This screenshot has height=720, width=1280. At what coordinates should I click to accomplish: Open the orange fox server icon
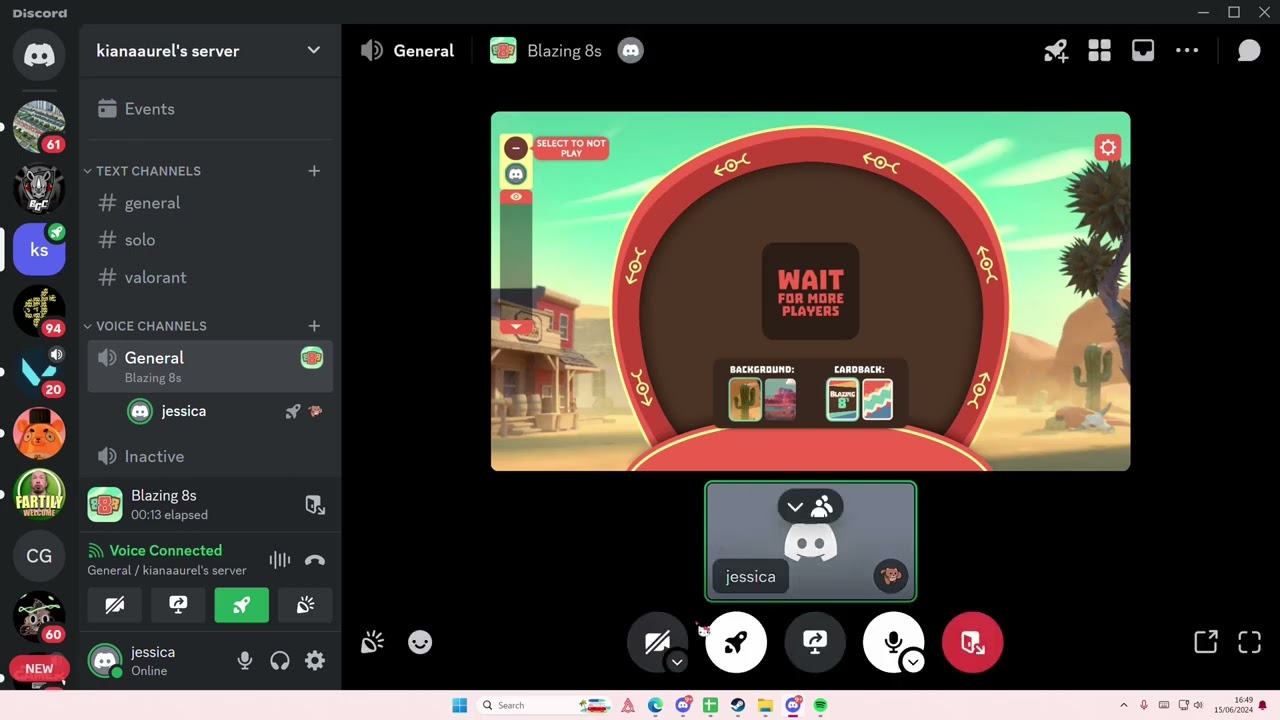39,434
